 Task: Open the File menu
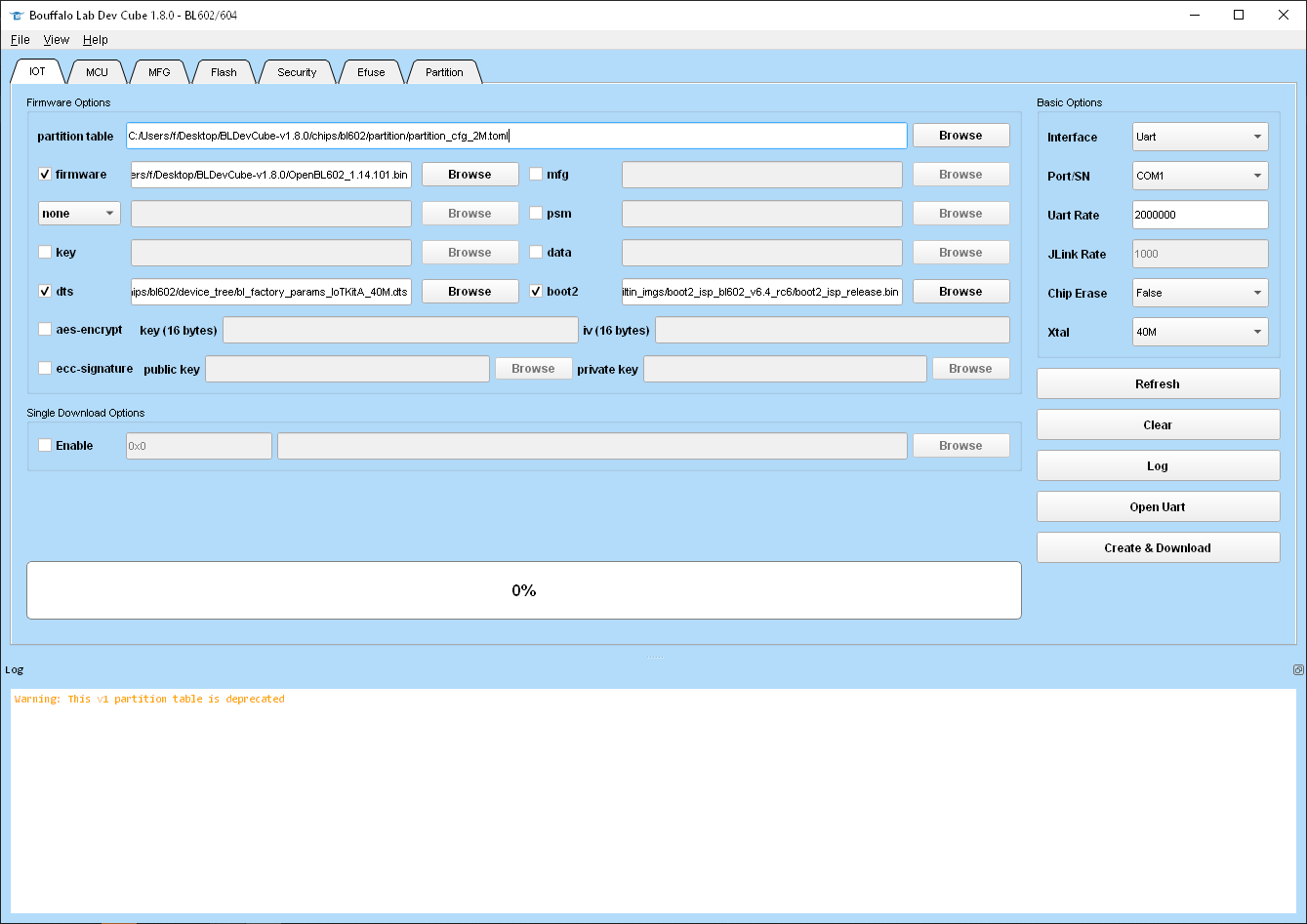click(20, 40)
